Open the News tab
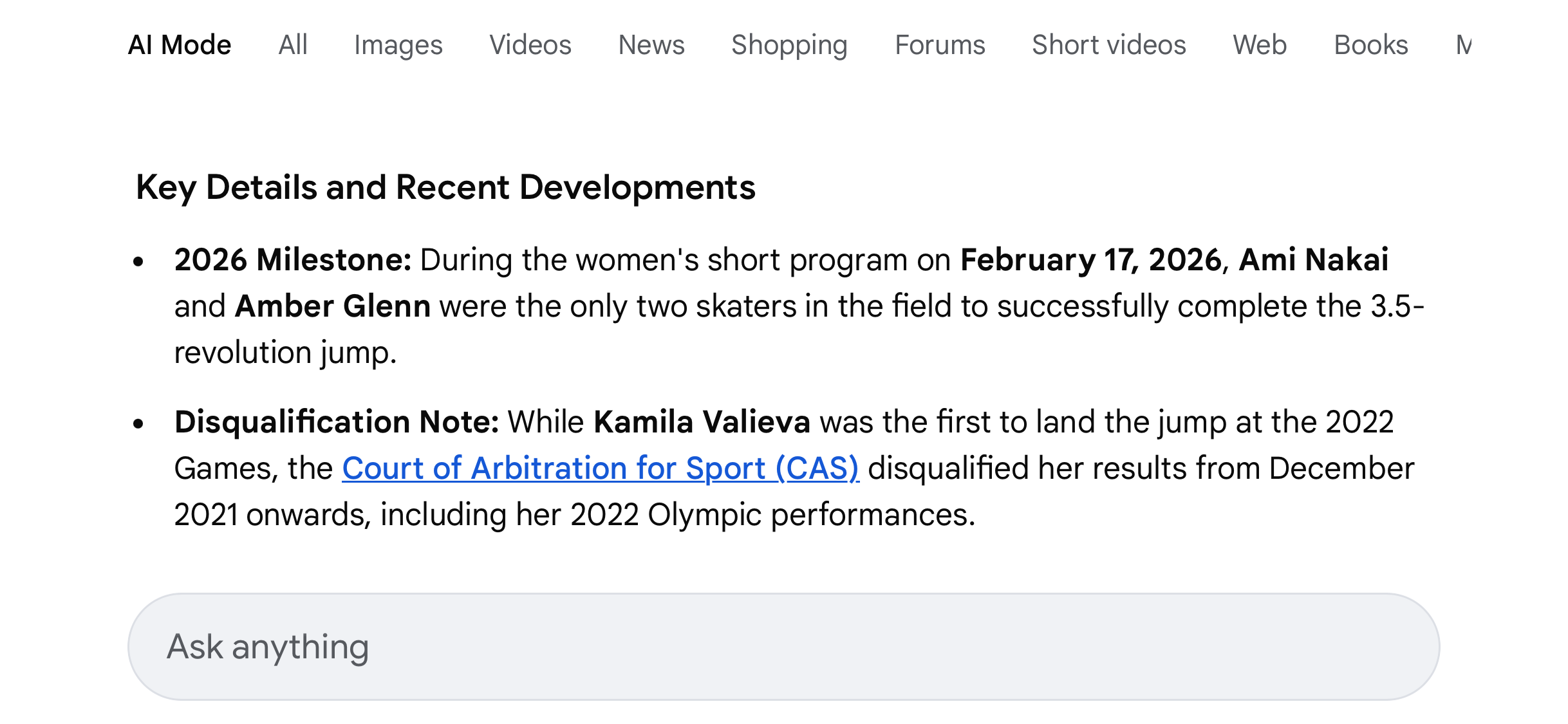1568x724 pixels. [651, 45]
